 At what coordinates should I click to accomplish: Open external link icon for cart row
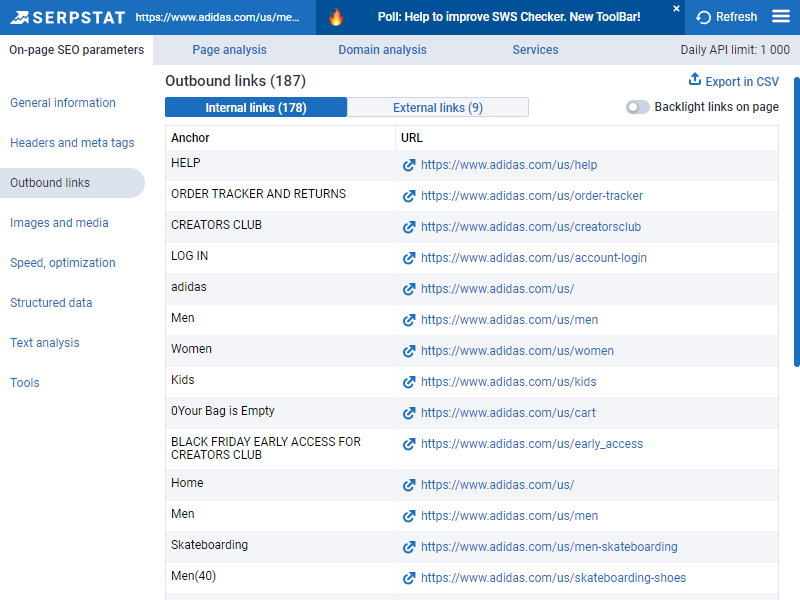409,413
